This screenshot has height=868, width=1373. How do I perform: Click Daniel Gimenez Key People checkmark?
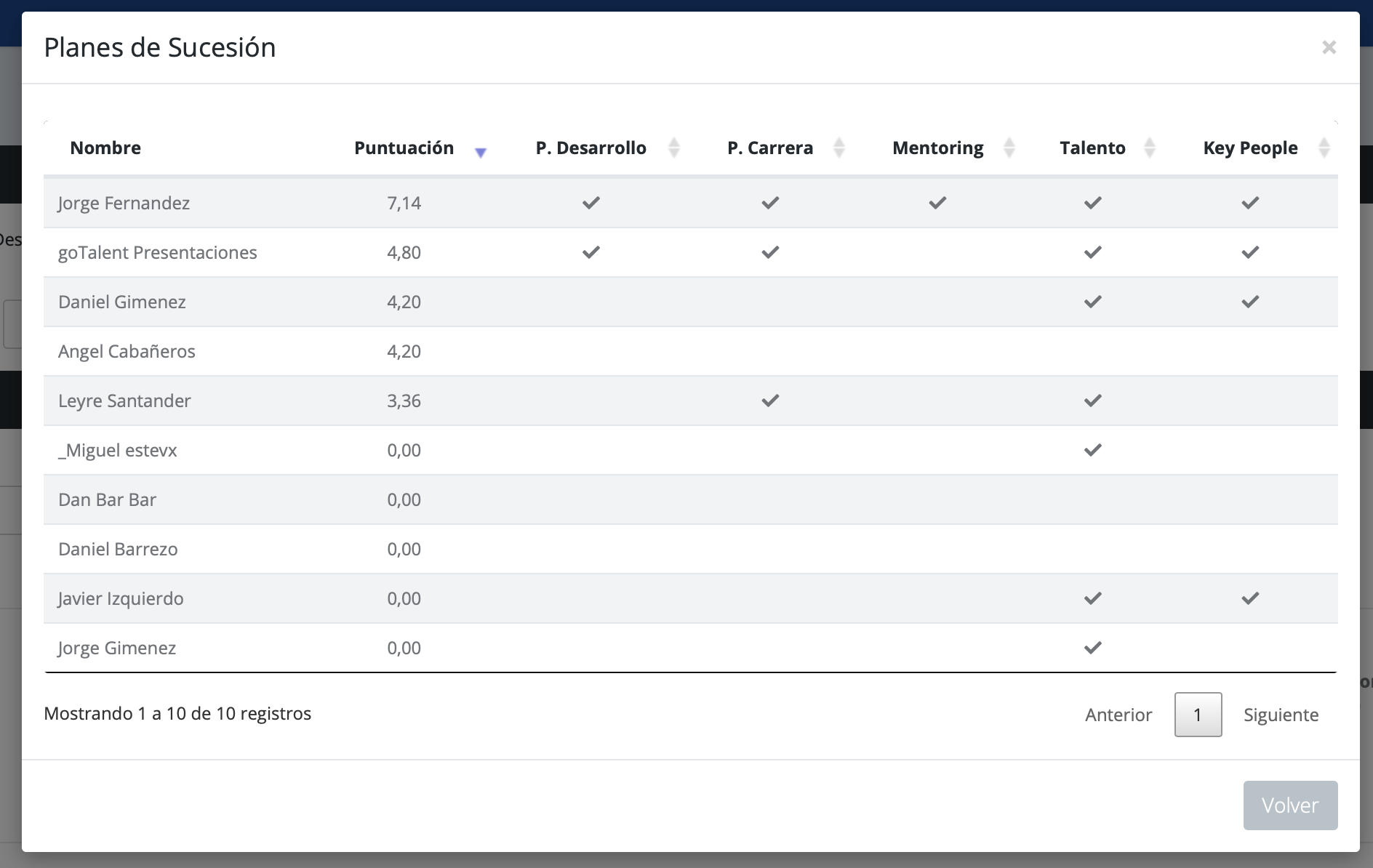pyautogui.click(x=1250, y=302)
